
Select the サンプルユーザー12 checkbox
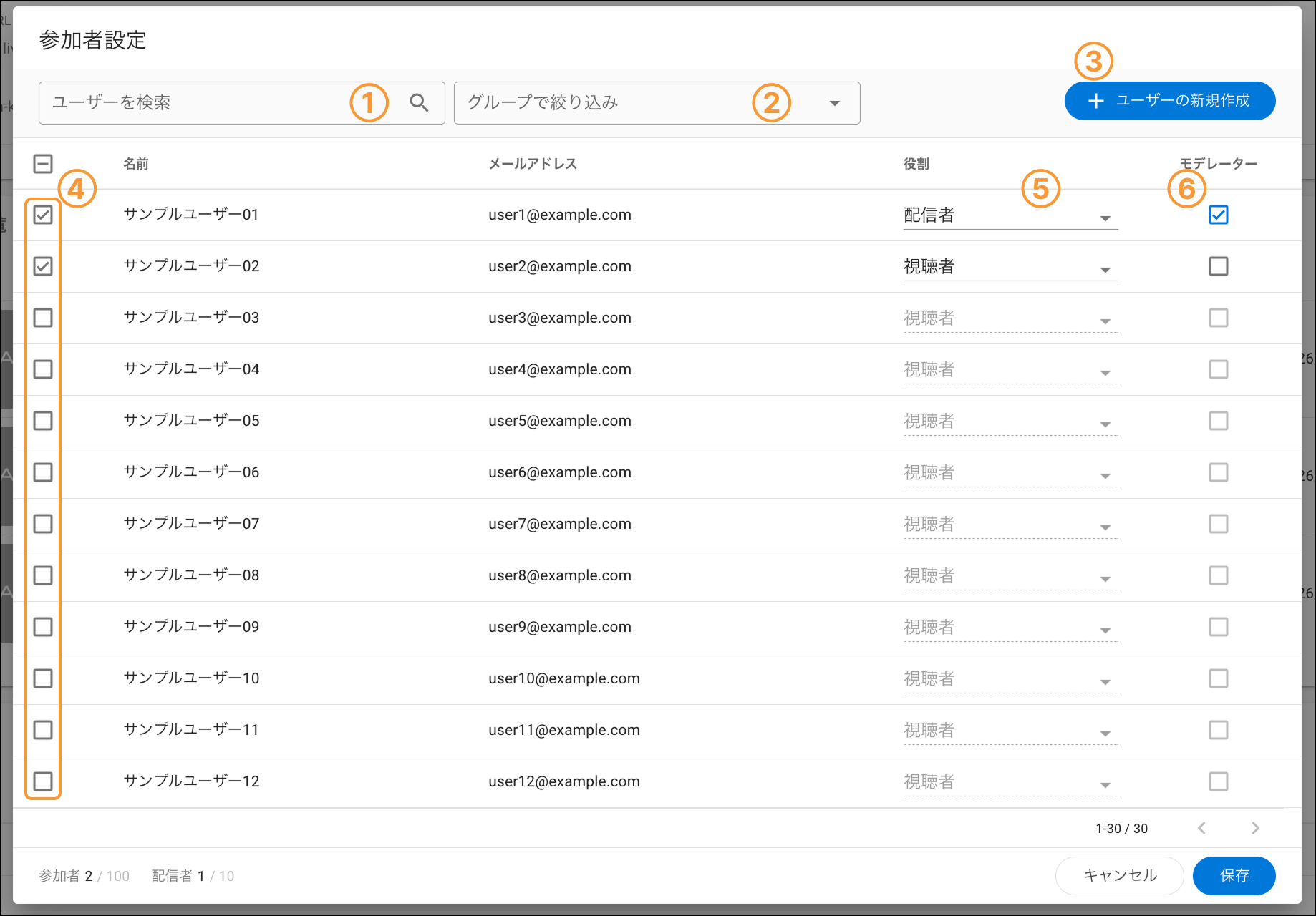pos(43,781)
